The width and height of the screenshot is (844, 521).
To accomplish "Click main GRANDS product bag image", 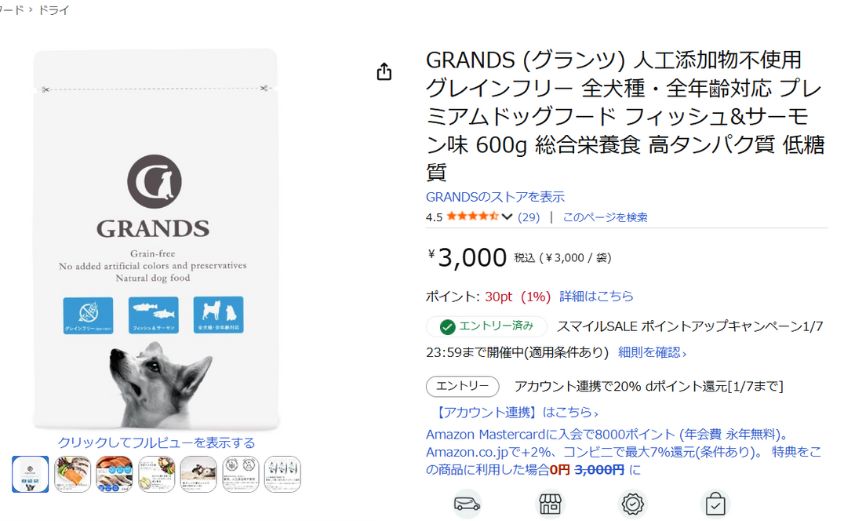I will [x=155, y=240].
